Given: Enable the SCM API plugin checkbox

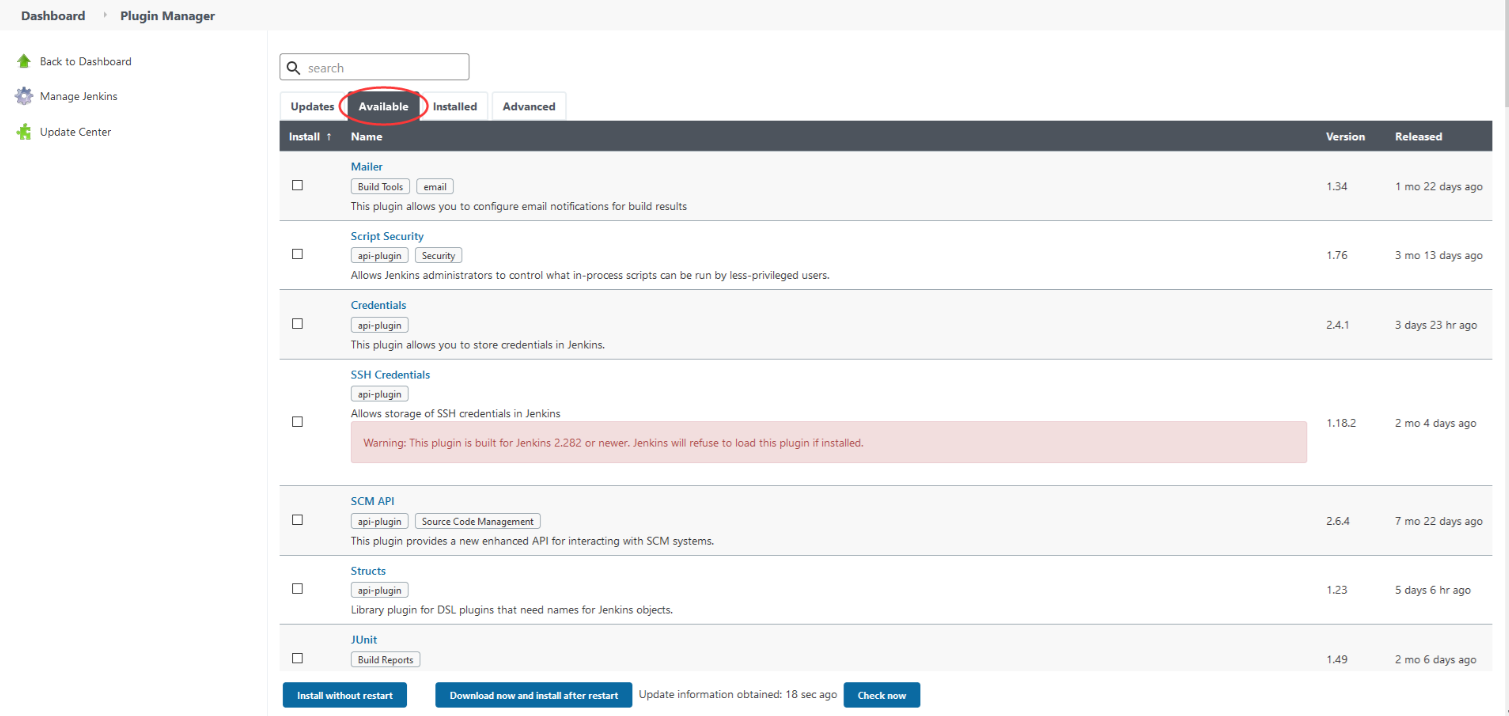Looking at the screenshot, I should coord(297,520).
